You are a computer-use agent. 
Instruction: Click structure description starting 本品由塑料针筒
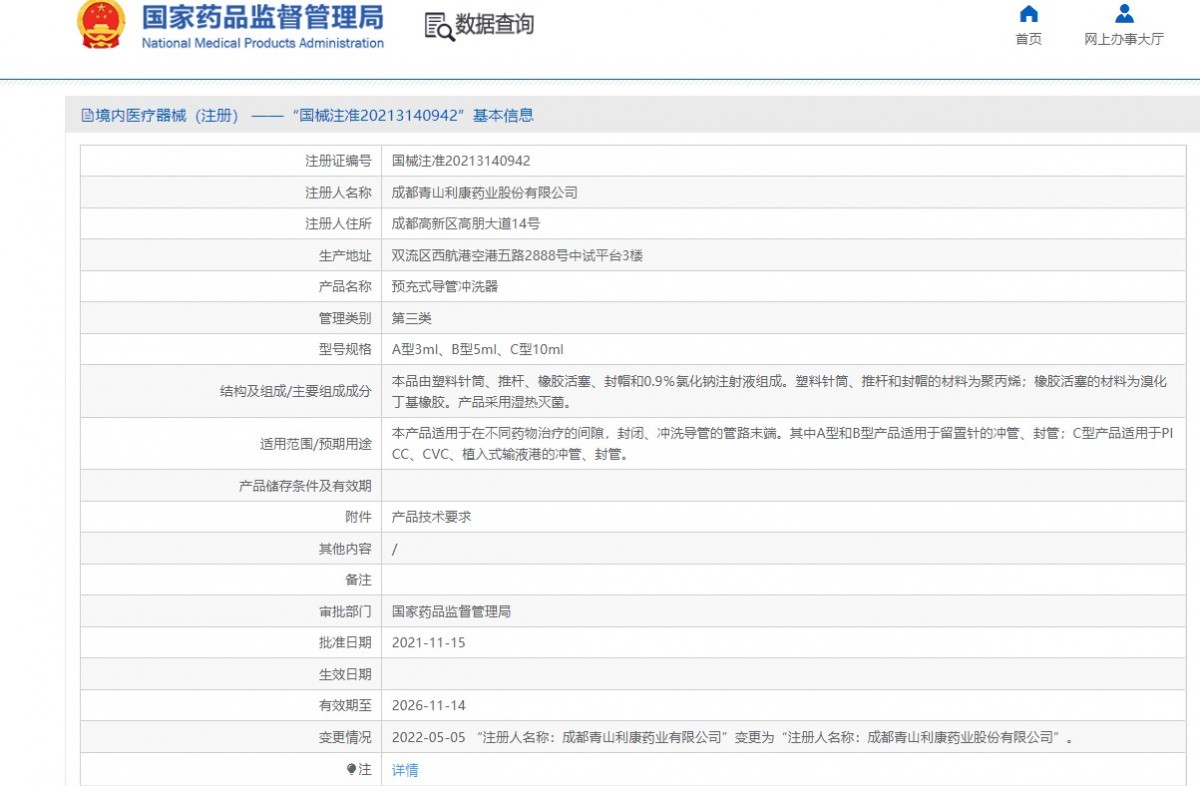pyautogui.click(x=780, y=391)
